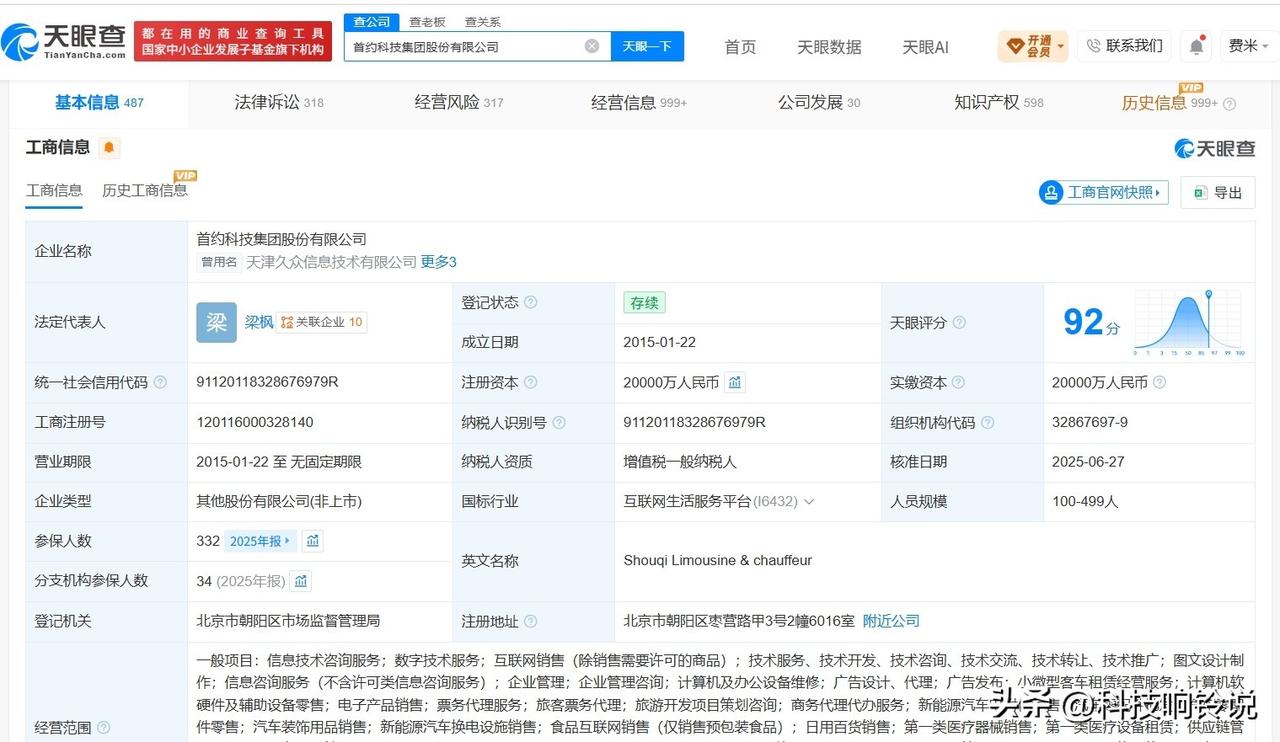Click the help icon beside 组织机构代码
Viewport: 1280px width, 742px height.
coord(988,422)
